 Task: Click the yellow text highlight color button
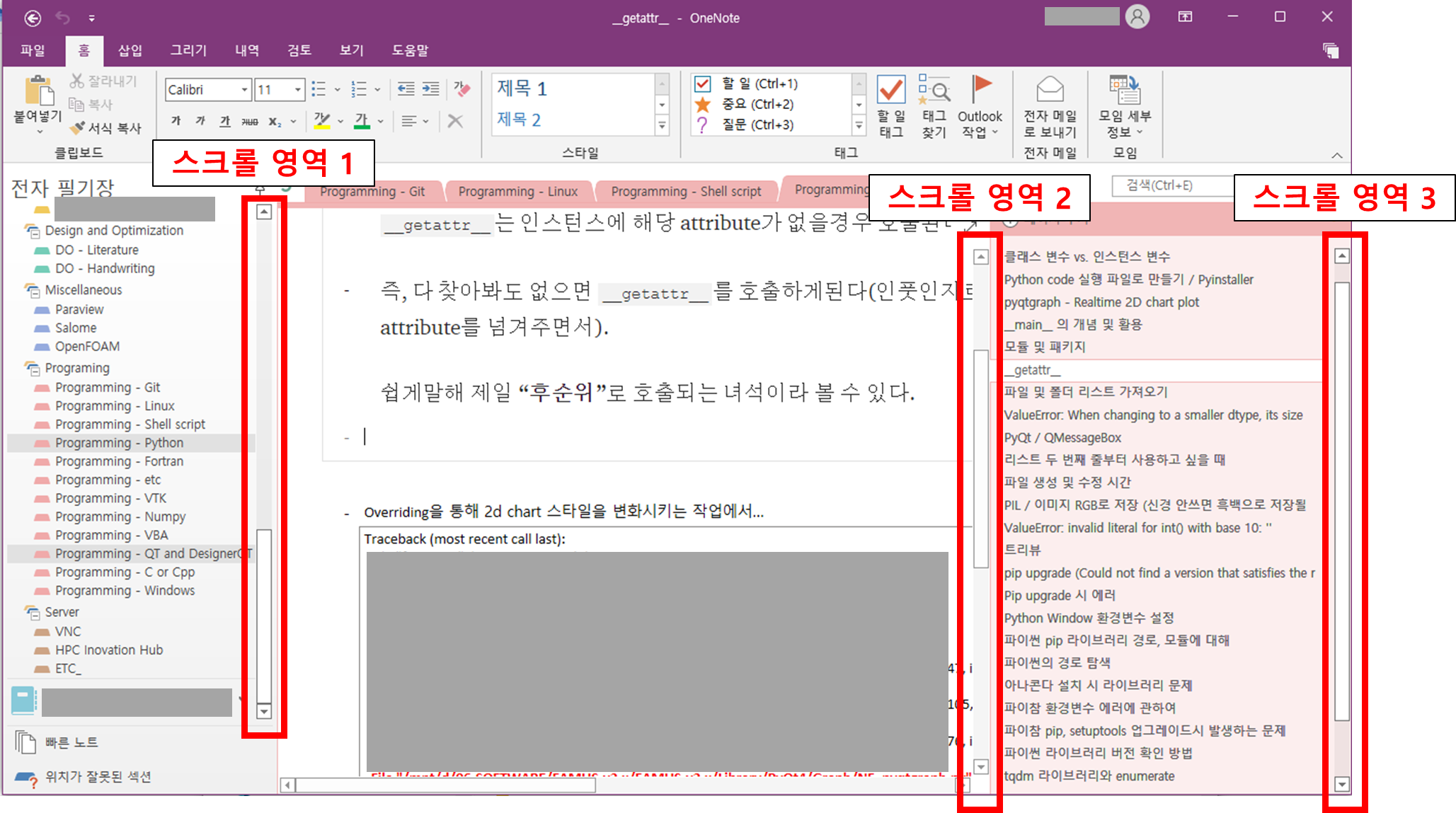tap(322, 121)
